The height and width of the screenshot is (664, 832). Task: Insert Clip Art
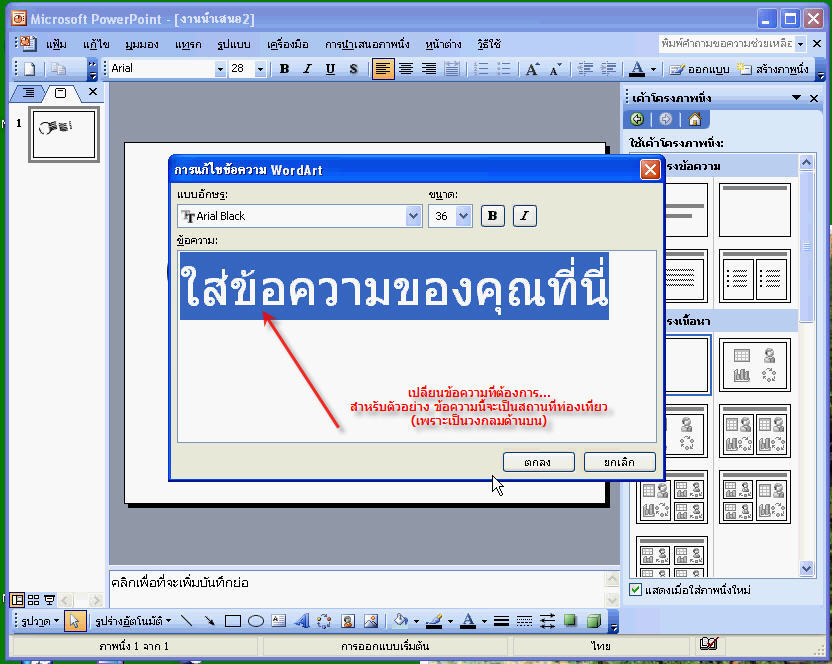click(348, 621)
